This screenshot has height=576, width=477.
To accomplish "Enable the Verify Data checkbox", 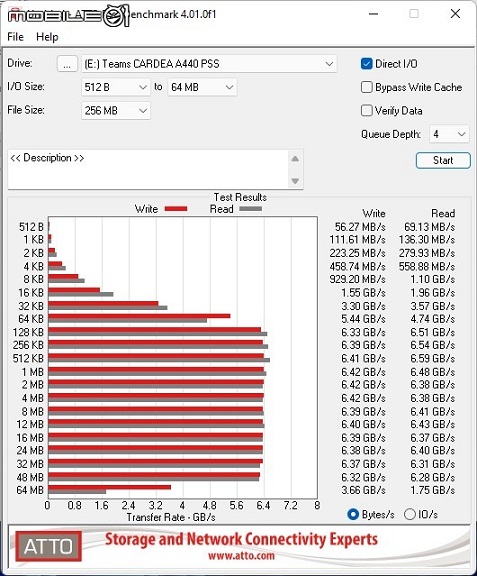I will coord(366,111).
